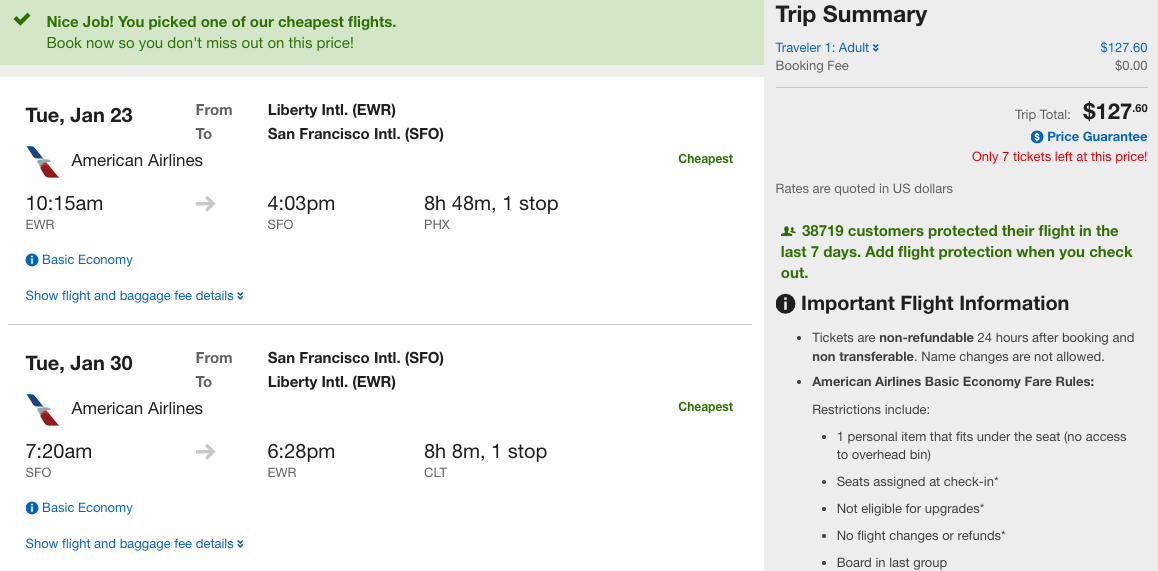Viewport: 1158px width, 571px height.
Task: Click info icon beside second Basic Economy
Action: coord(32,508)
